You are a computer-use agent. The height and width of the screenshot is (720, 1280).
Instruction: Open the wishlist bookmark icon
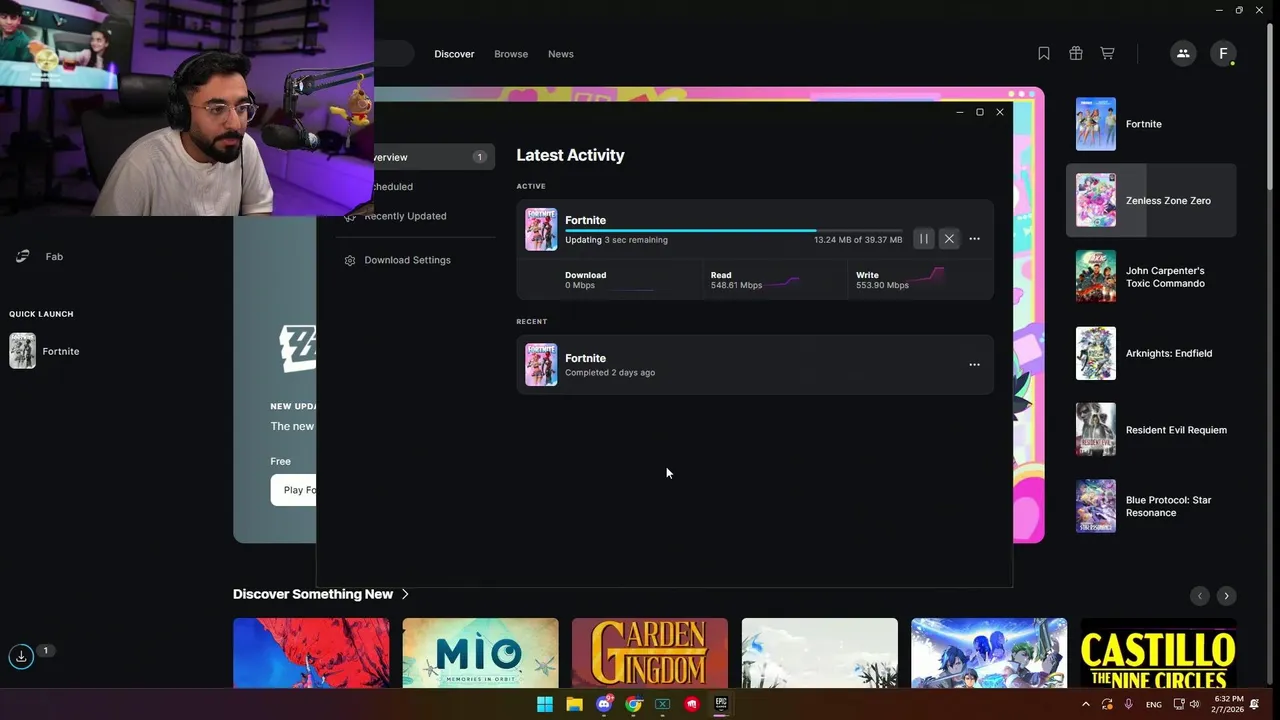point(1044,54)
